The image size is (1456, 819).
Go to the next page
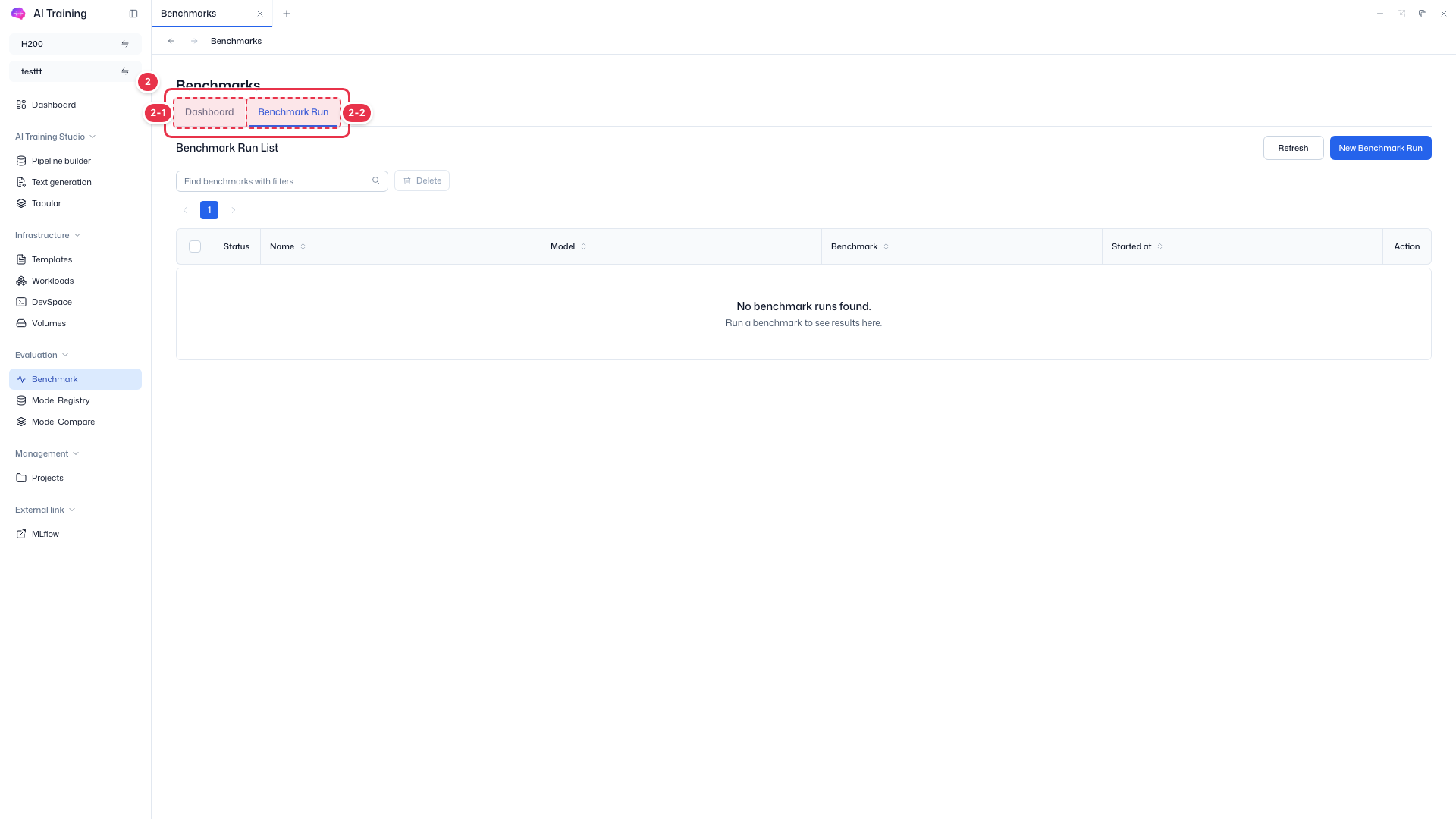tap(234, 210)
